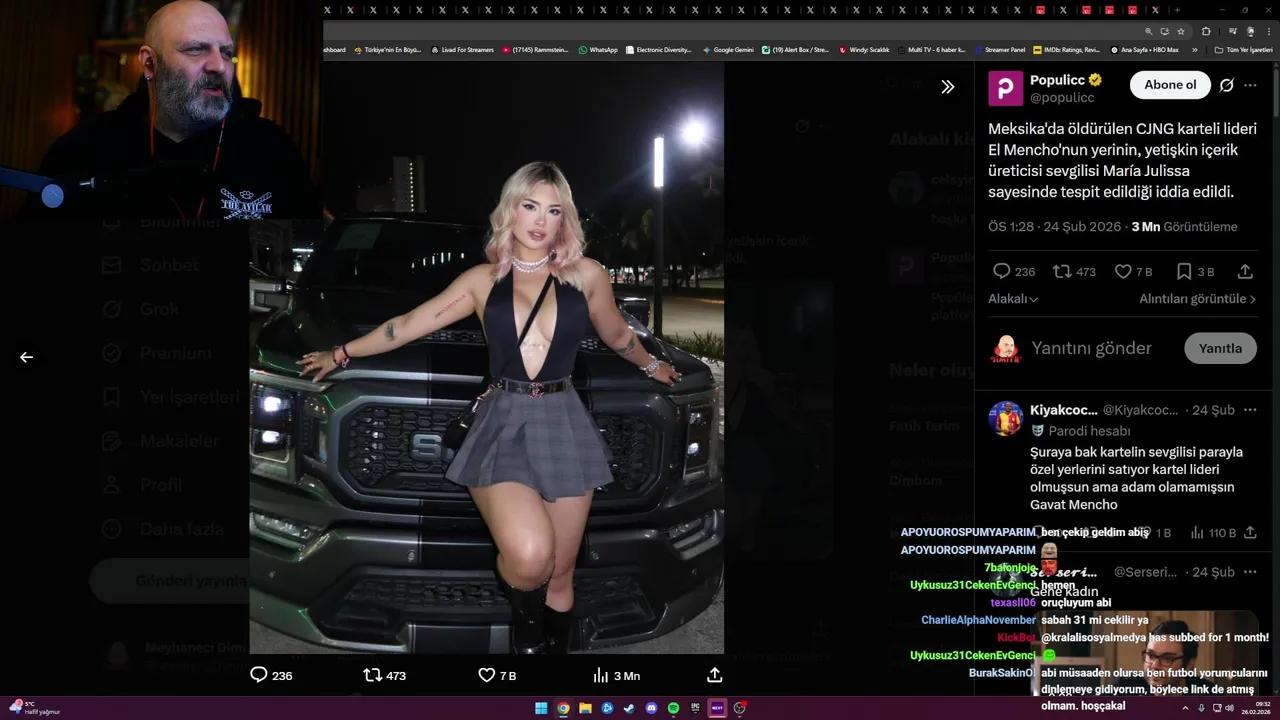Click the browser zoom magnifier icon
This screenshot has height=720, width=1280.
click(x=1149, y=31)
